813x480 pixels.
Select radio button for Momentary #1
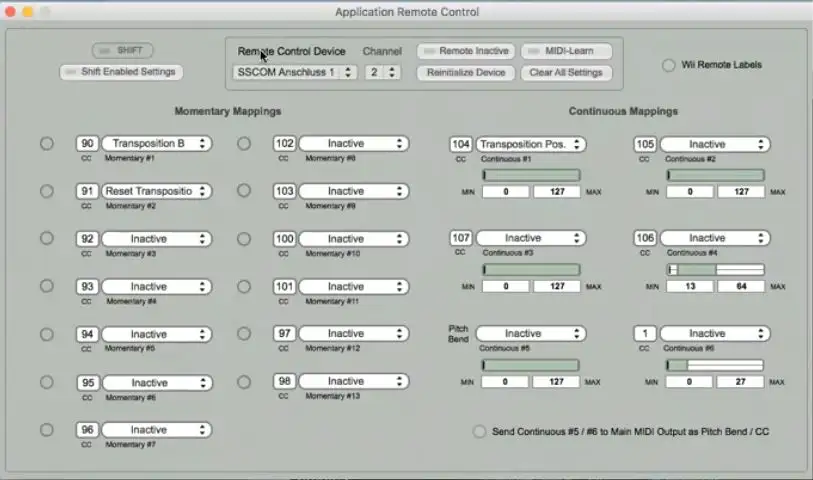tap(47, 144)
